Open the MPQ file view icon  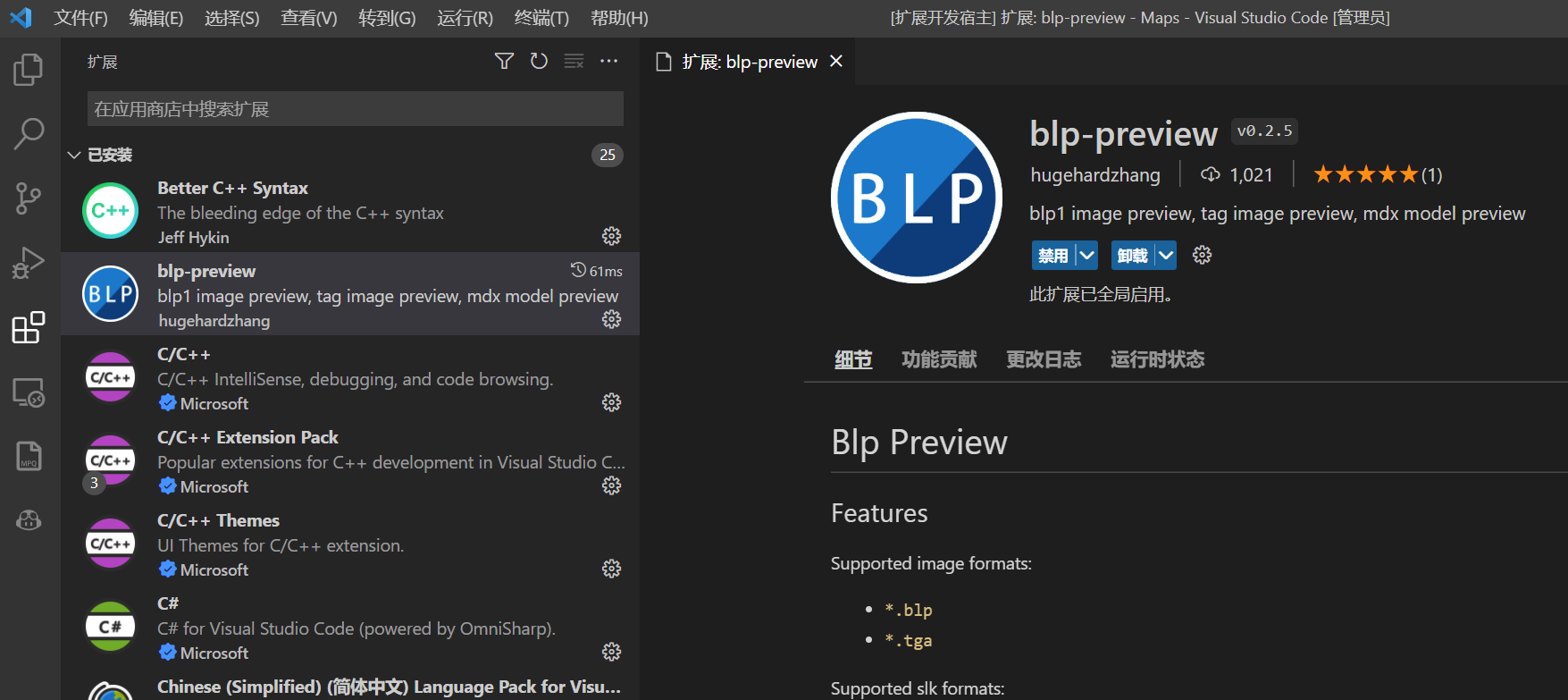(x=29, y=456)
